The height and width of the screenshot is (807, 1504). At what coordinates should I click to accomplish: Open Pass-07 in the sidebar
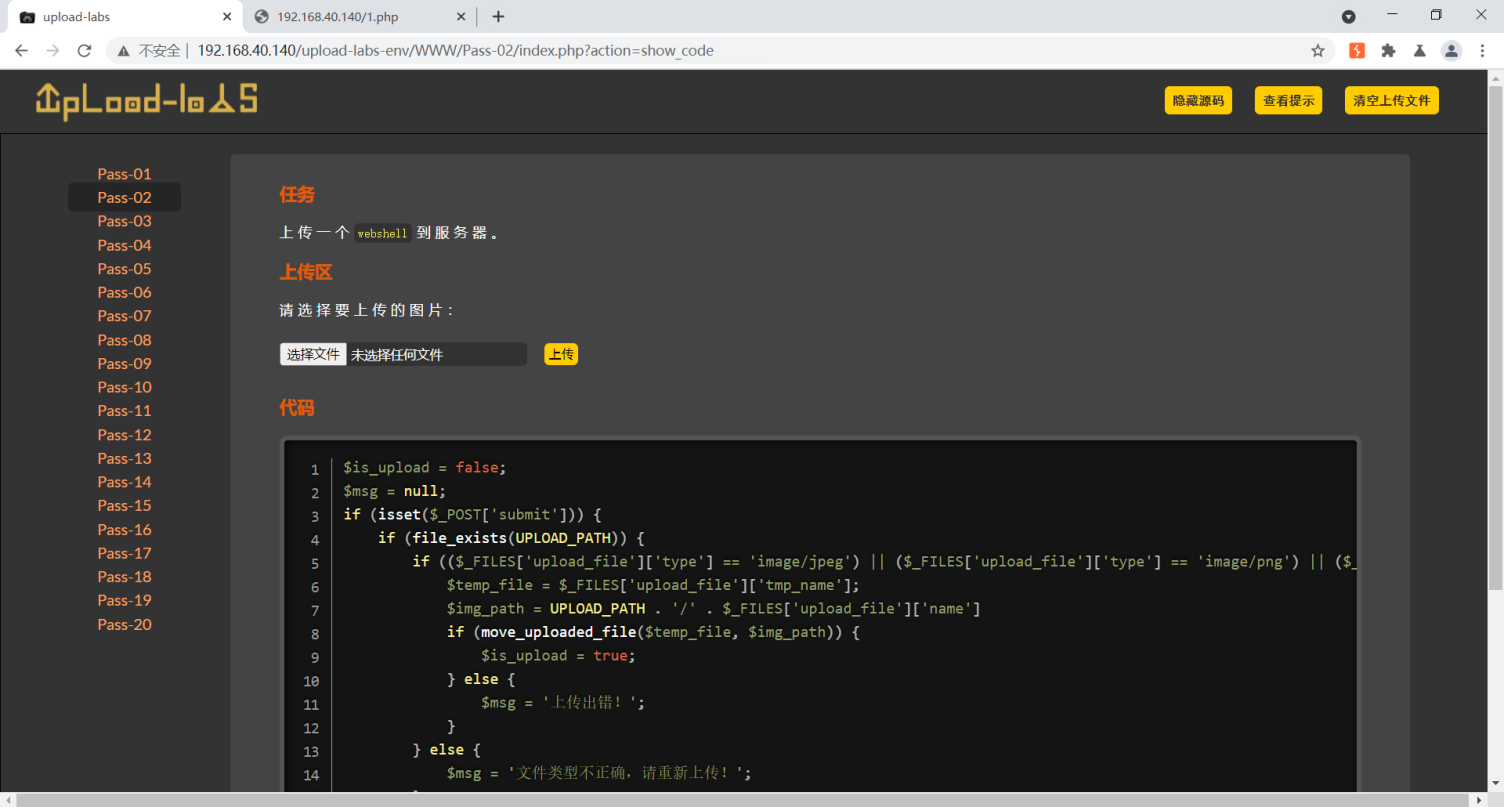124,316
